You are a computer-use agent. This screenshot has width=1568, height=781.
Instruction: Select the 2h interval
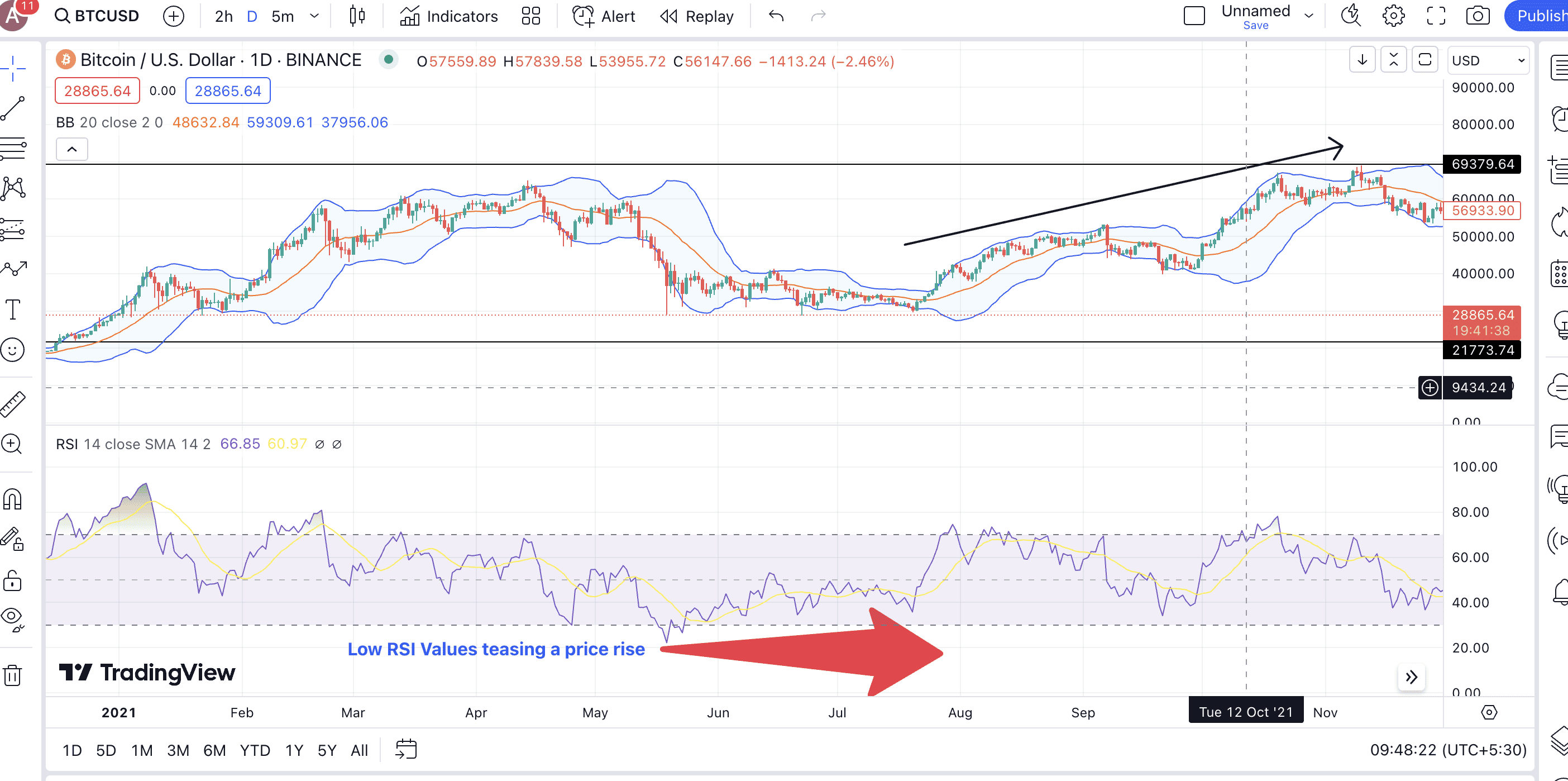pos(223,16)
